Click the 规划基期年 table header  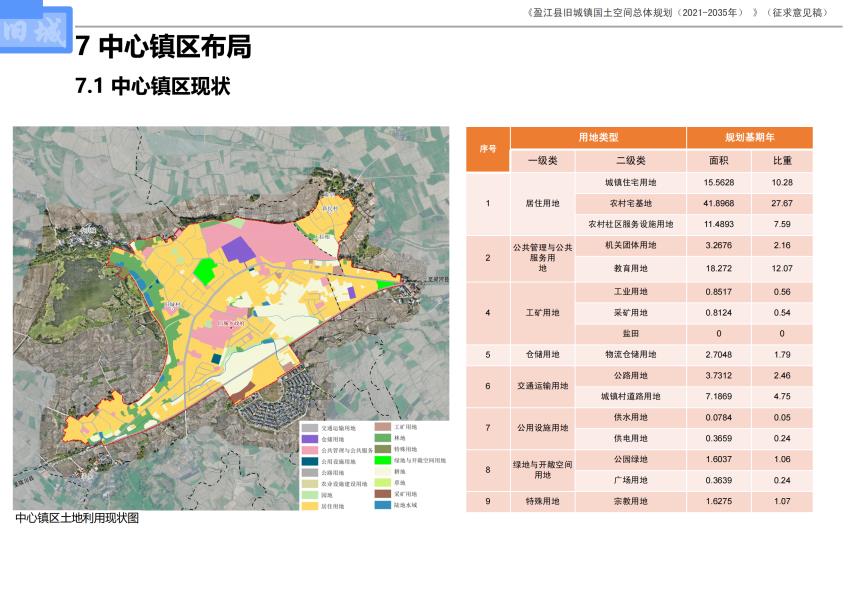749,137
